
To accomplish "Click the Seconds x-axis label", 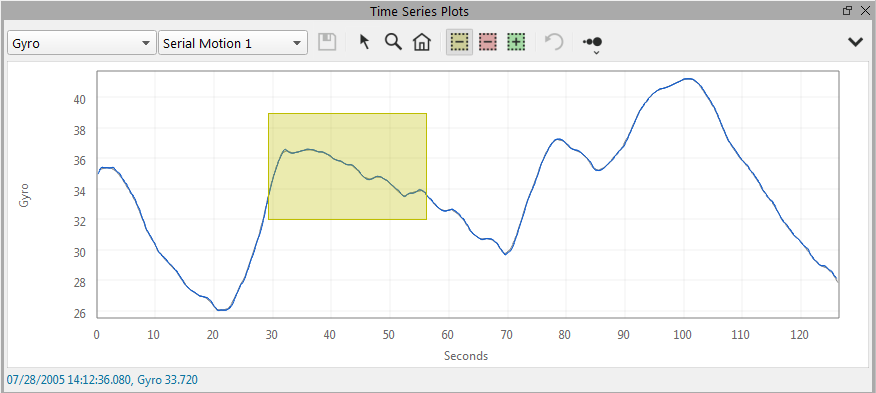I will (x=466, y=356).
